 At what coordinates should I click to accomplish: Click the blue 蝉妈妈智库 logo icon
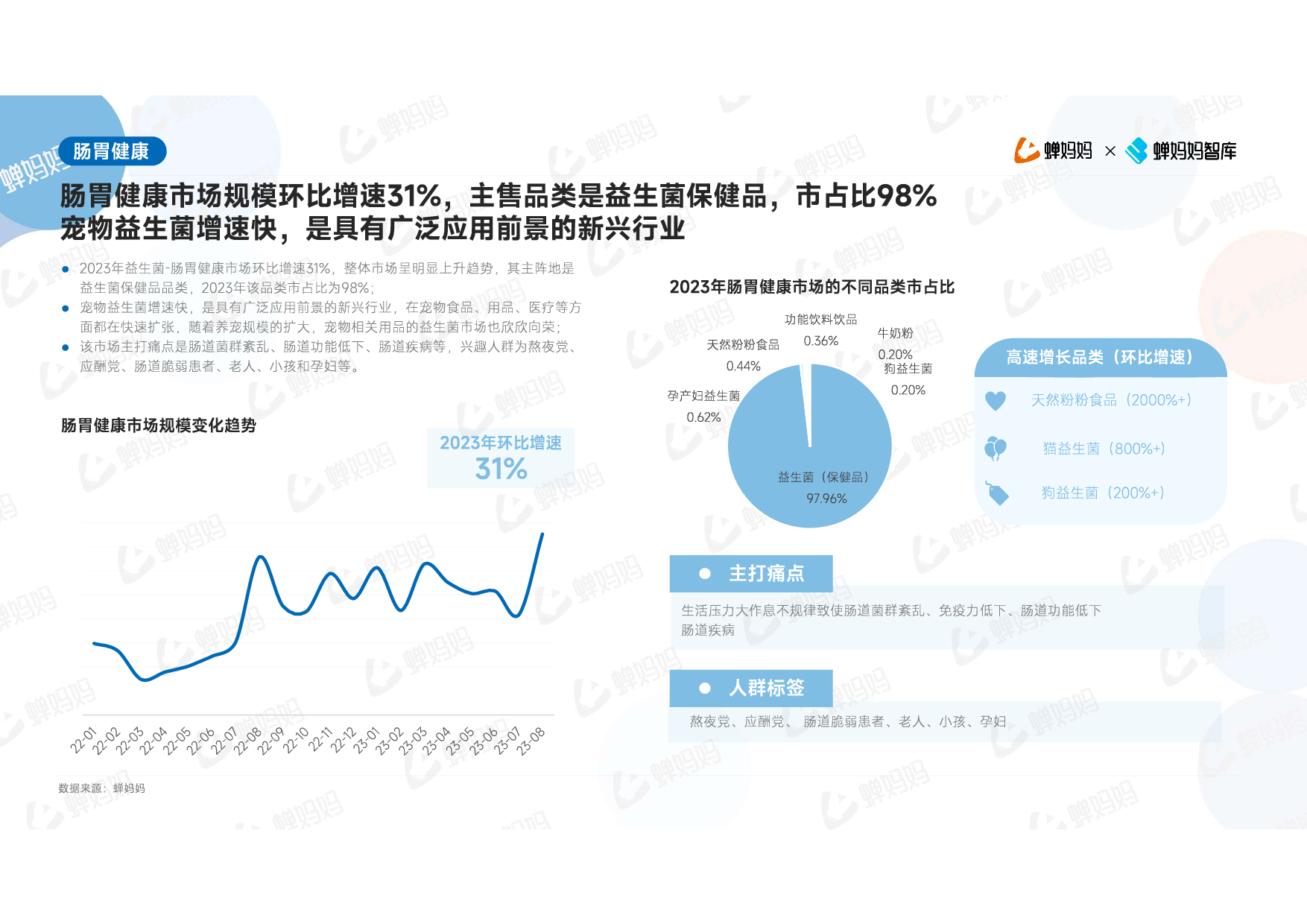(1136, 151)
